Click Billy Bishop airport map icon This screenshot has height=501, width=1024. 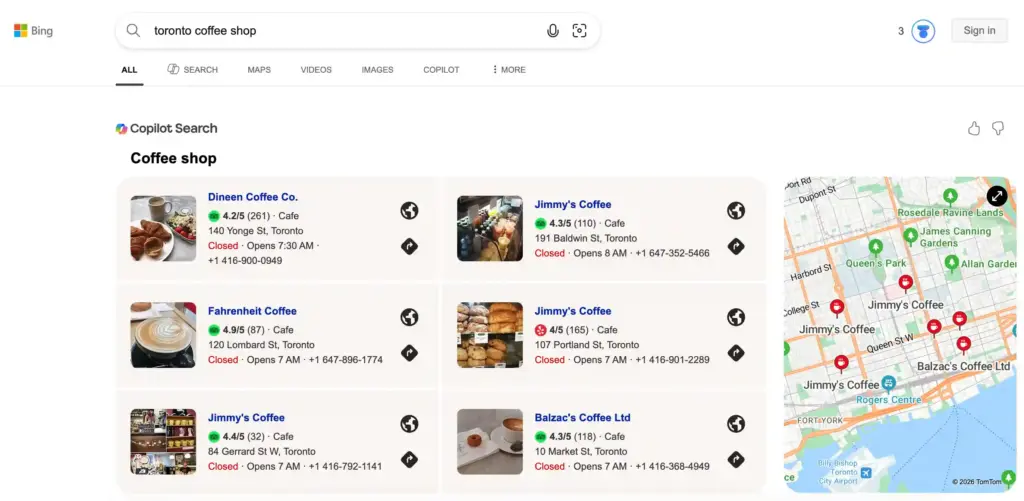(866, 472)
